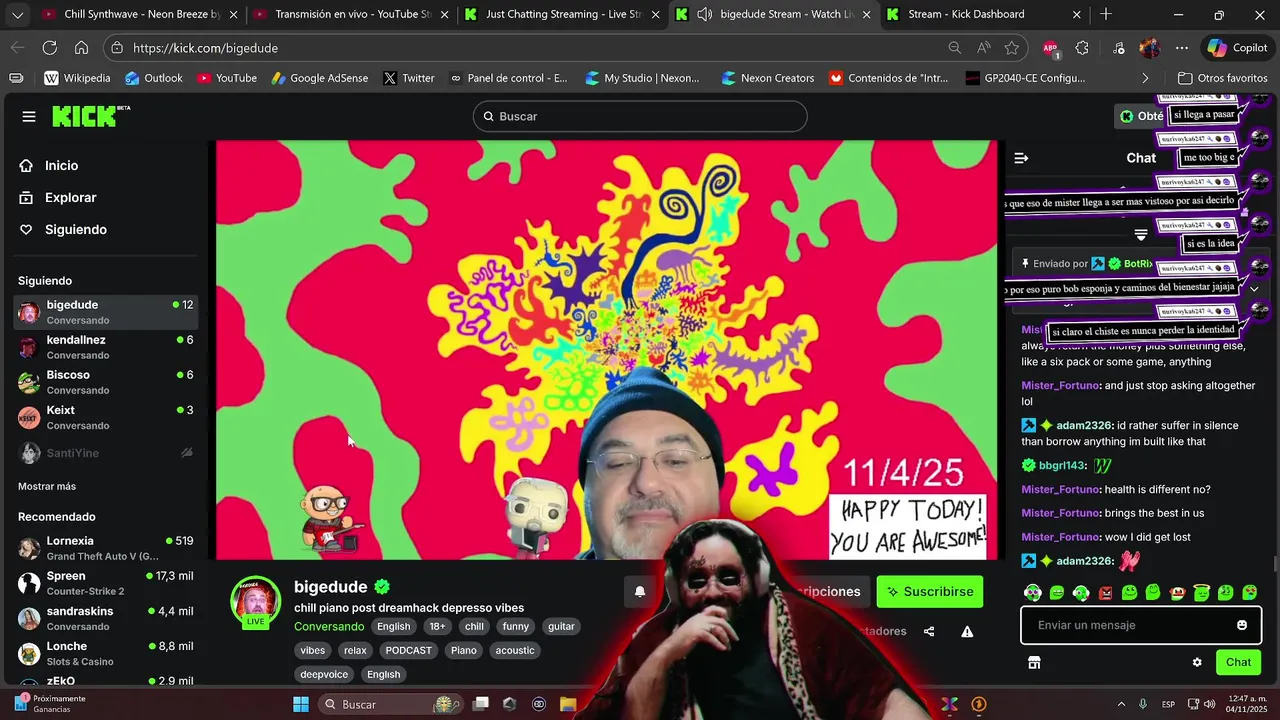Click the Windows taskbar Buscar search box
Screen dimensions: 1280x720
click(391, 704)
